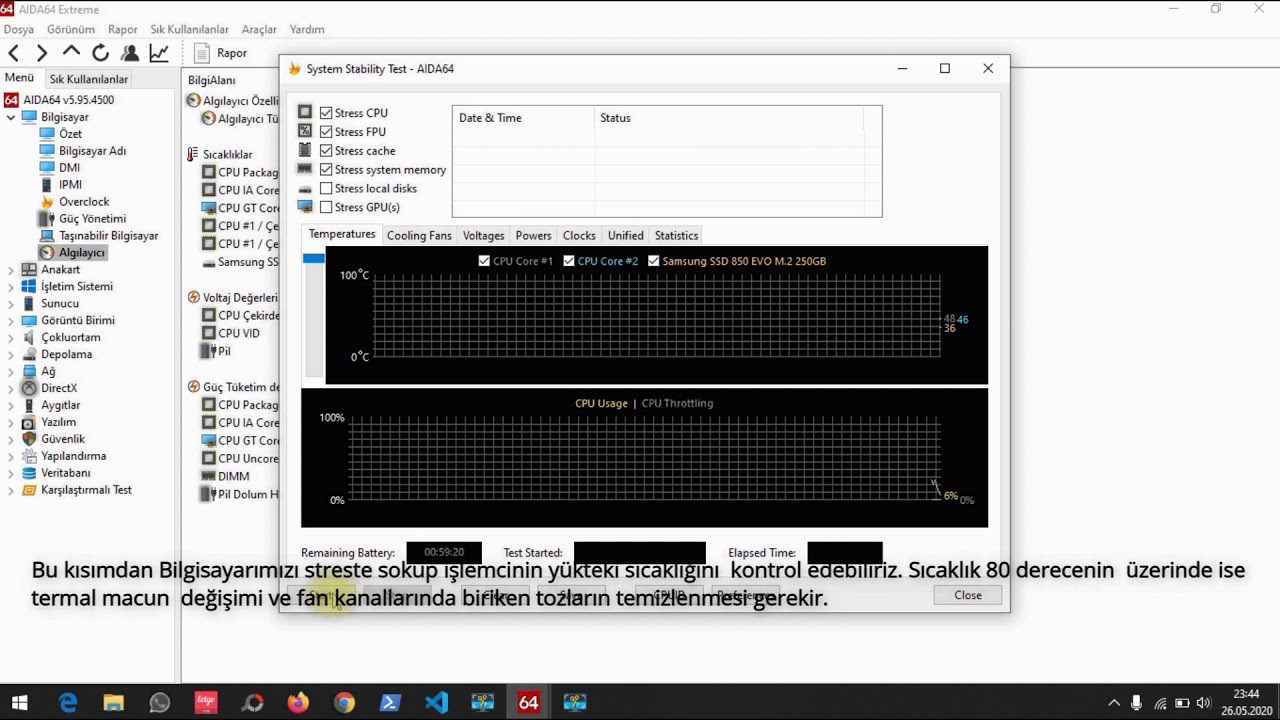Collapse the Bilgisayar tree node
The image size is (1280, 720).
[11, 117]
